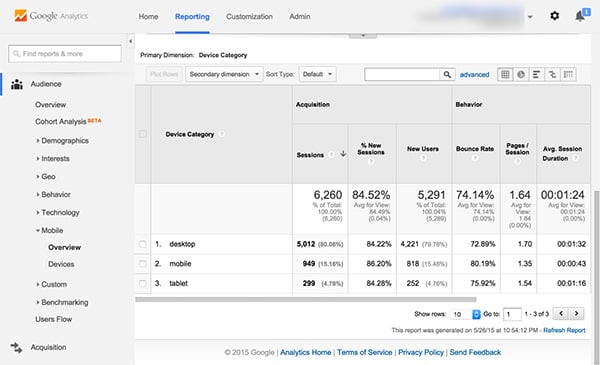Open help for Avg. Session Duration

[x=576, y=158]
